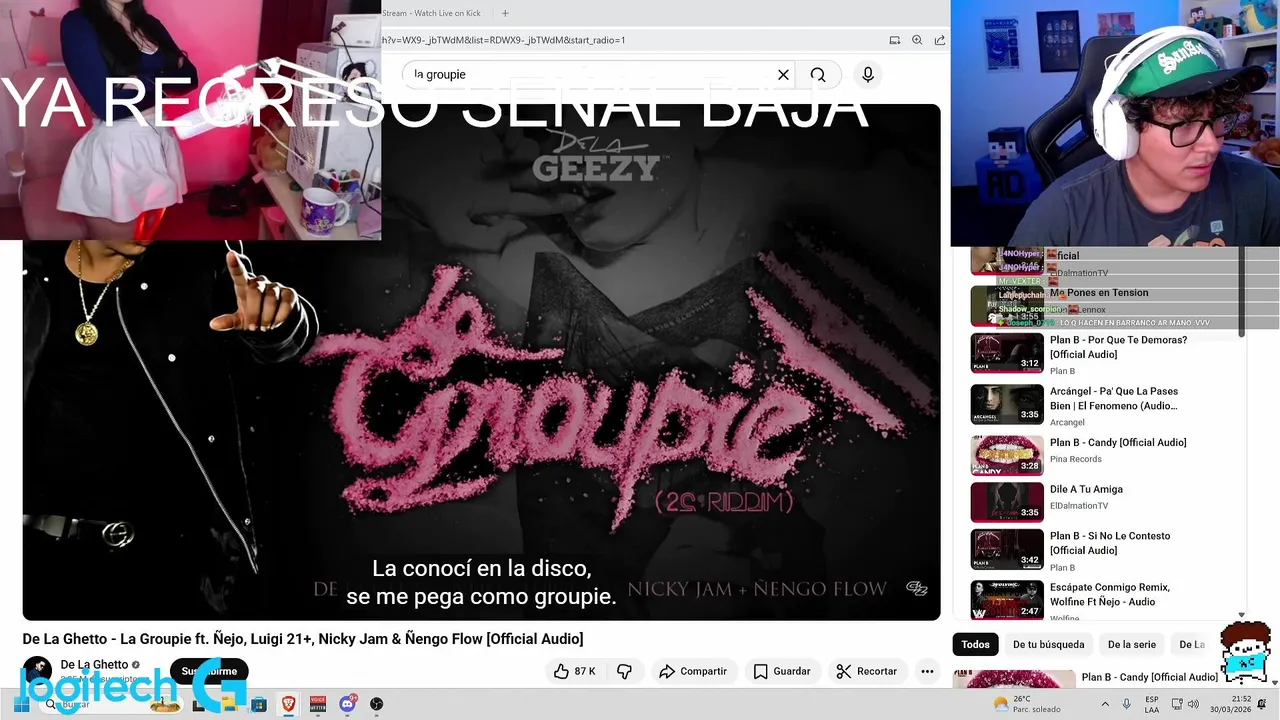Click channel name Arcangel under the playlist item
Image resolution: width=1280 pixels, height=720 pixels.
coord(1067,422)
